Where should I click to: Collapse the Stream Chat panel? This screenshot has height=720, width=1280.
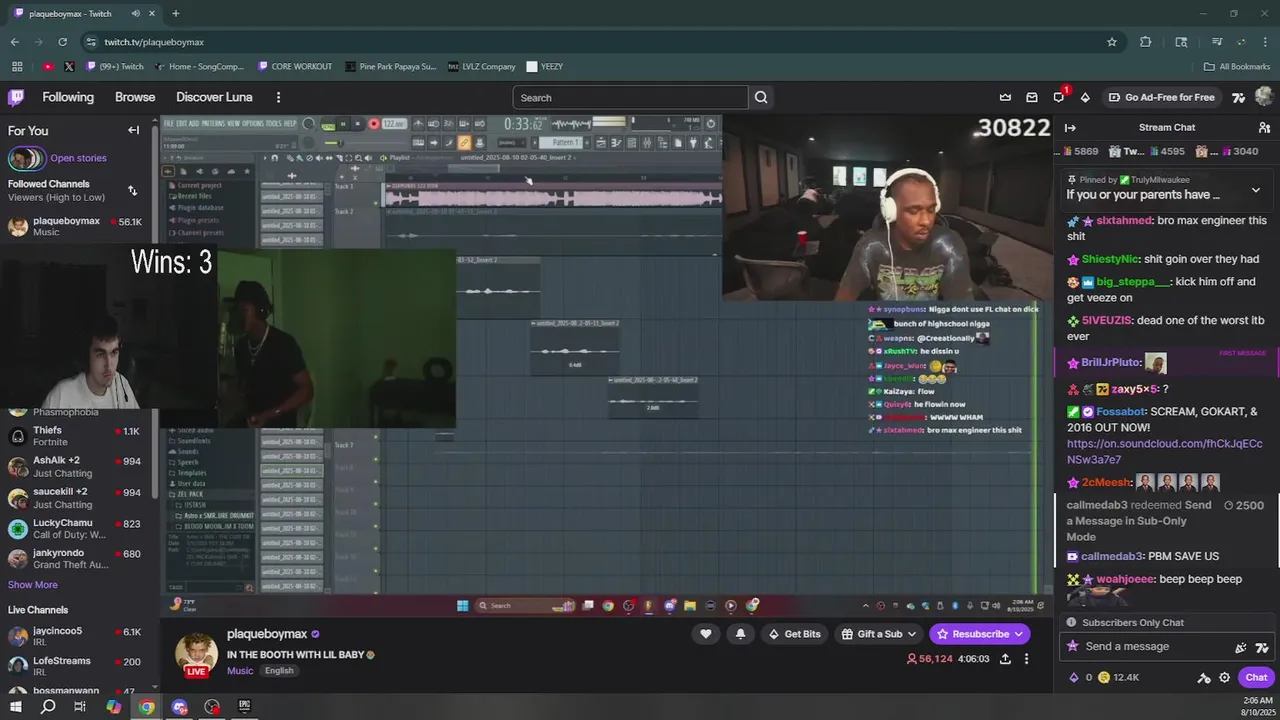pos(1070,127)
